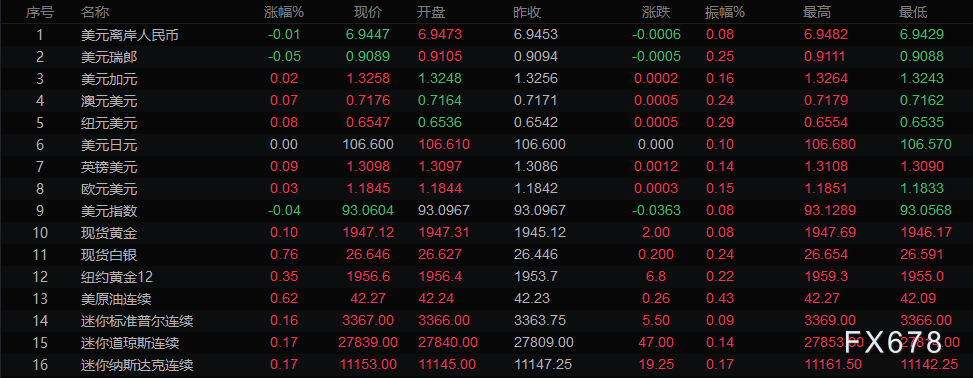Open the 美元离岸人民币 row
This screenshot has width=973, height=378.
(x=486, y=35)
